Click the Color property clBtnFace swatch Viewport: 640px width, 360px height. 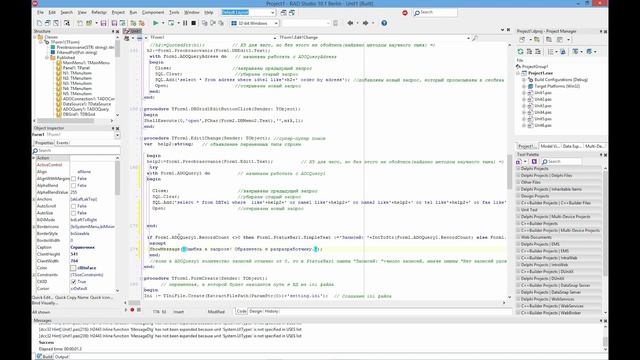tap(73, 268)
